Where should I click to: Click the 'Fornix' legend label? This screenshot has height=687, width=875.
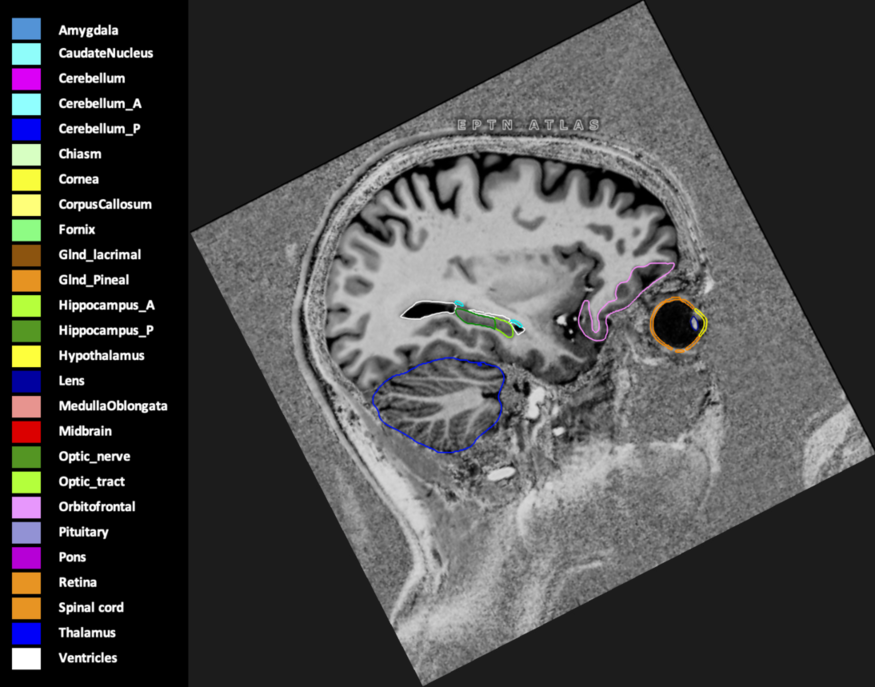coord(77,229)
